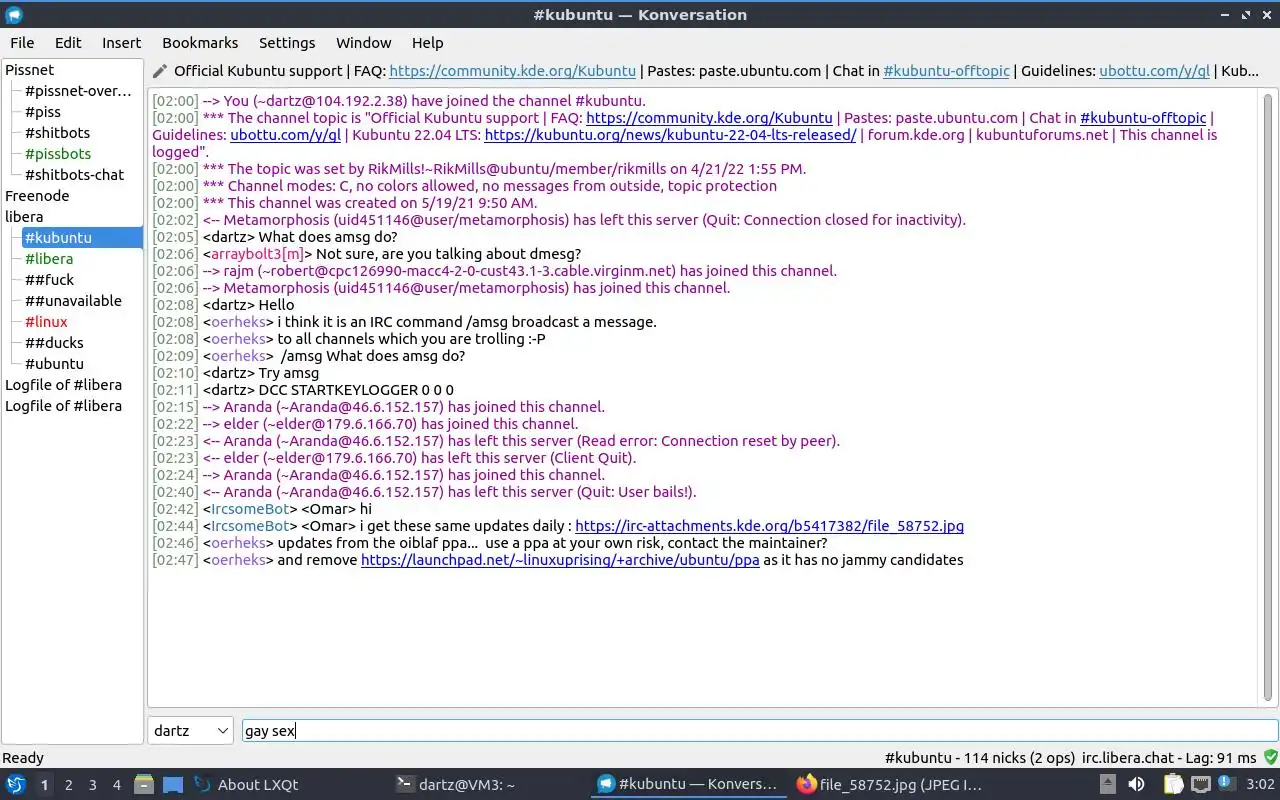Click the Konversation taskbar entry
This screenshot has width=1280, height=800.
pyautogui.click(x=687, y=785)
